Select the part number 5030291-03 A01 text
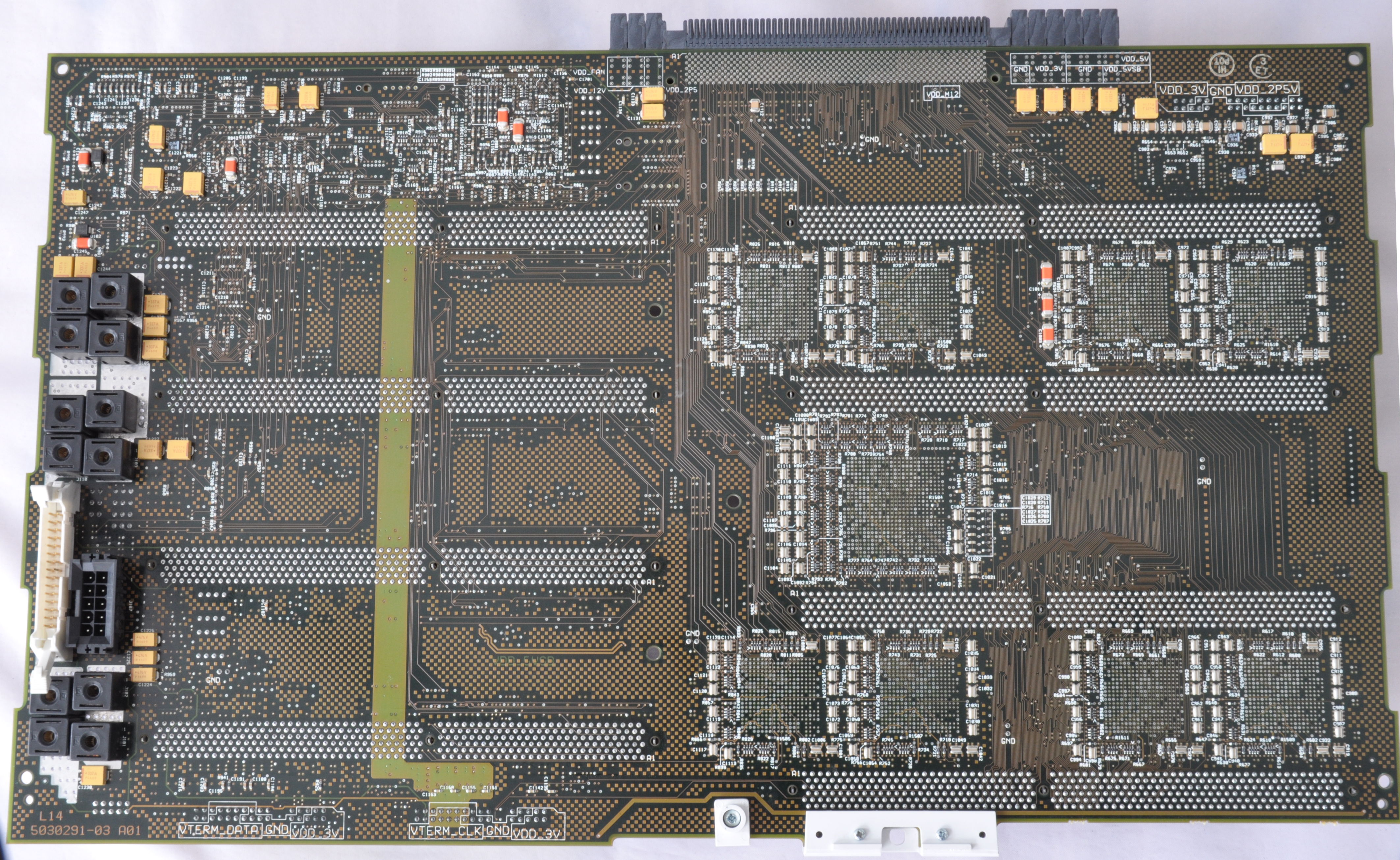1400x860 pixels. [85, 830]
